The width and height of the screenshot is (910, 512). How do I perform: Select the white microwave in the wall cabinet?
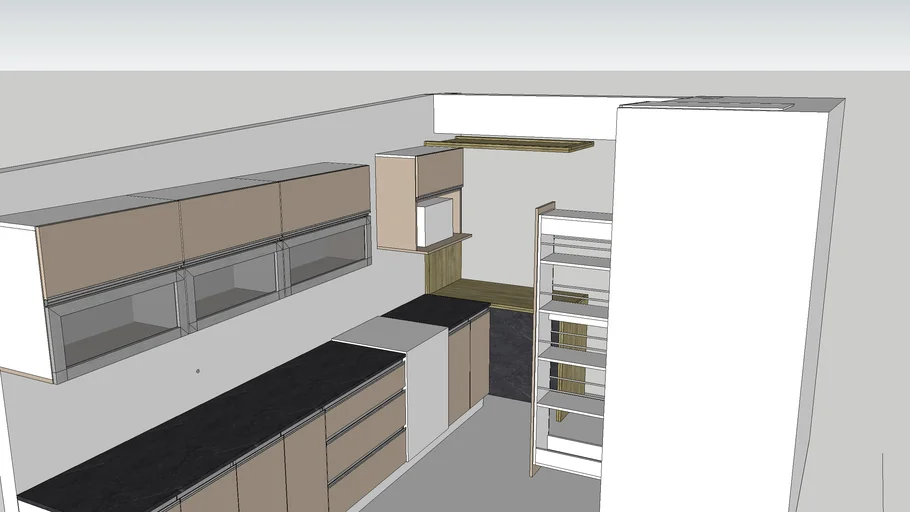point(433,222)
